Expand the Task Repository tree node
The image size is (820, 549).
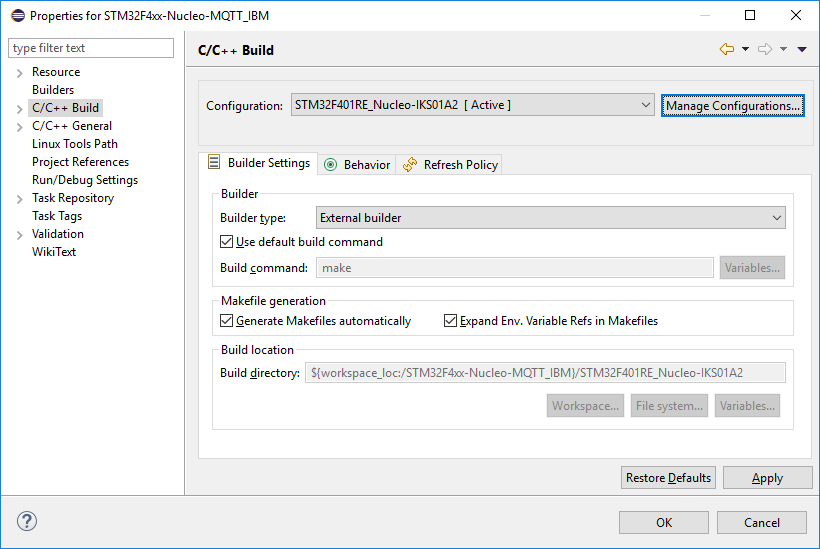coord(19,199)
